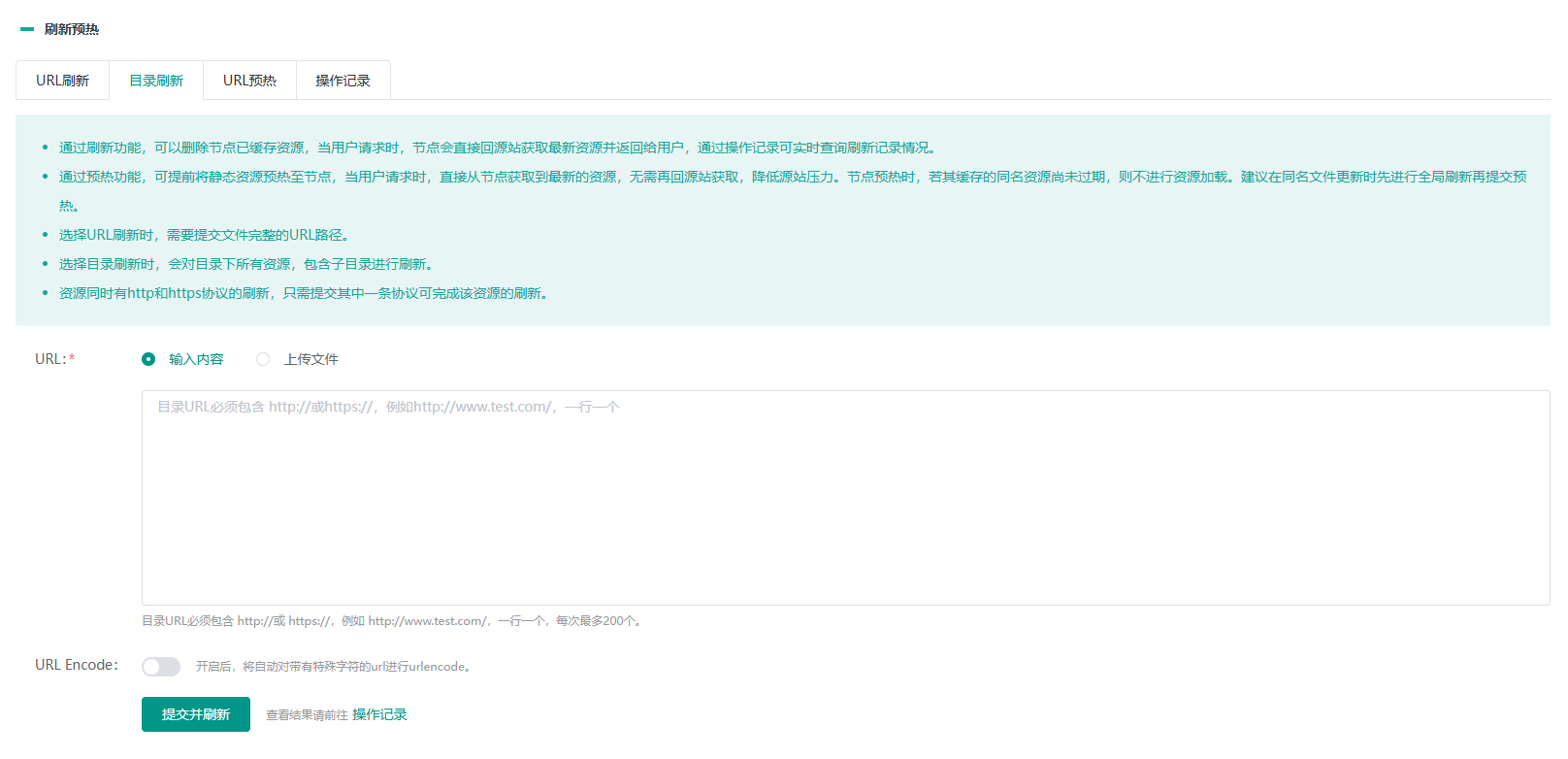Open the 操作记录 link beside the submit button

379,714
